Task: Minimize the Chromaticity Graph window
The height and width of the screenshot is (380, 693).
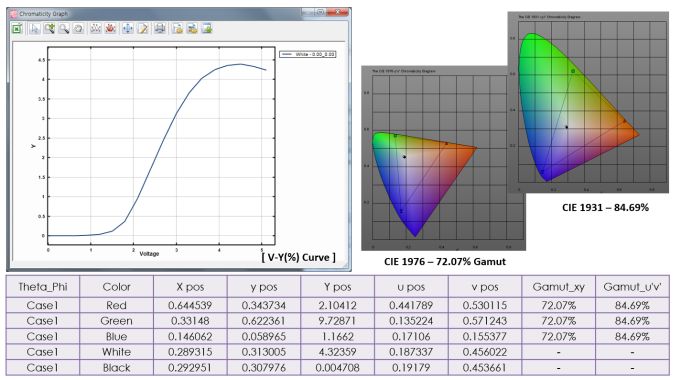Action: pyautogui.click(x=308, y=12)
